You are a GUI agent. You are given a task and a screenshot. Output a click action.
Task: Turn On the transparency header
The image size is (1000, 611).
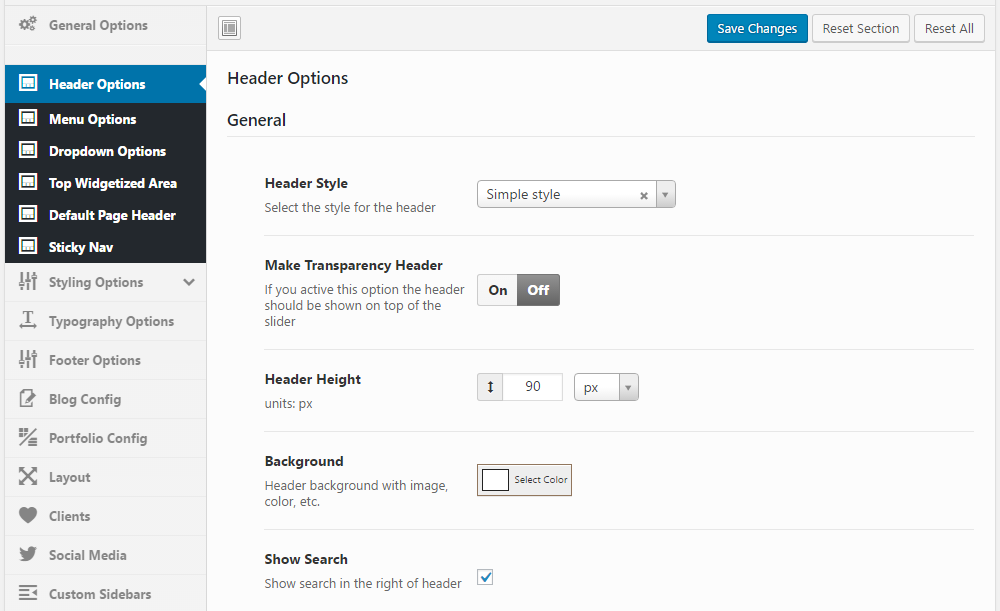498,290
